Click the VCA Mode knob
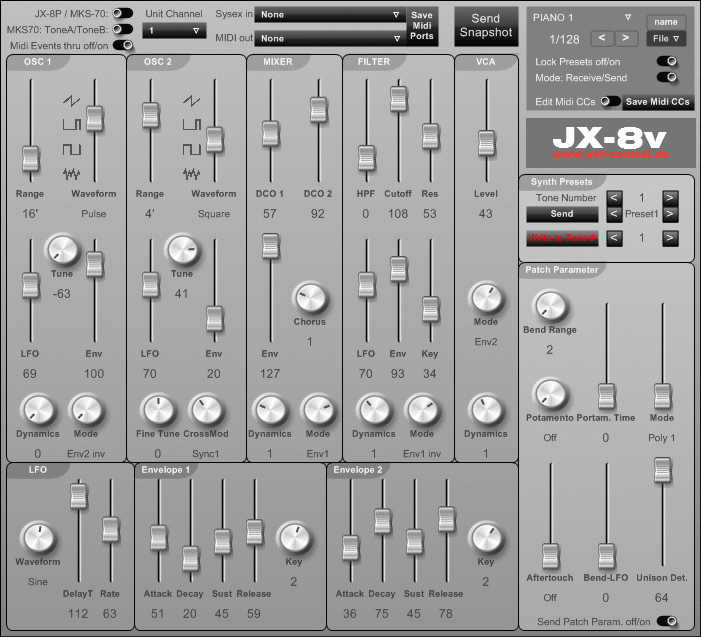 point(486,298)
